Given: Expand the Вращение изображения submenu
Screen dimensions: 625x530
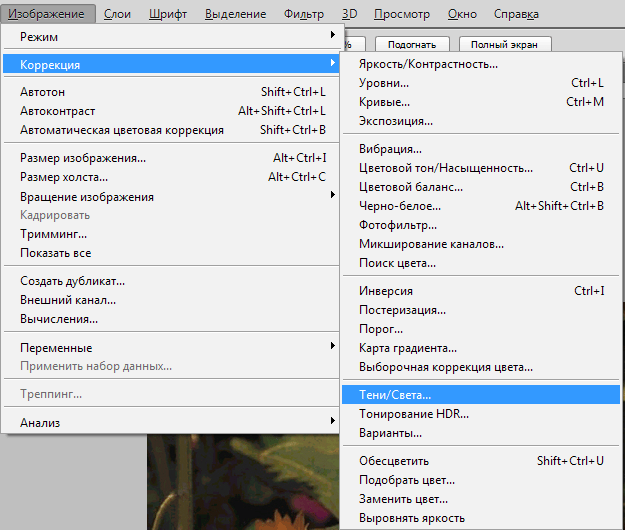Looking at the screenshot, I should 171,196.
